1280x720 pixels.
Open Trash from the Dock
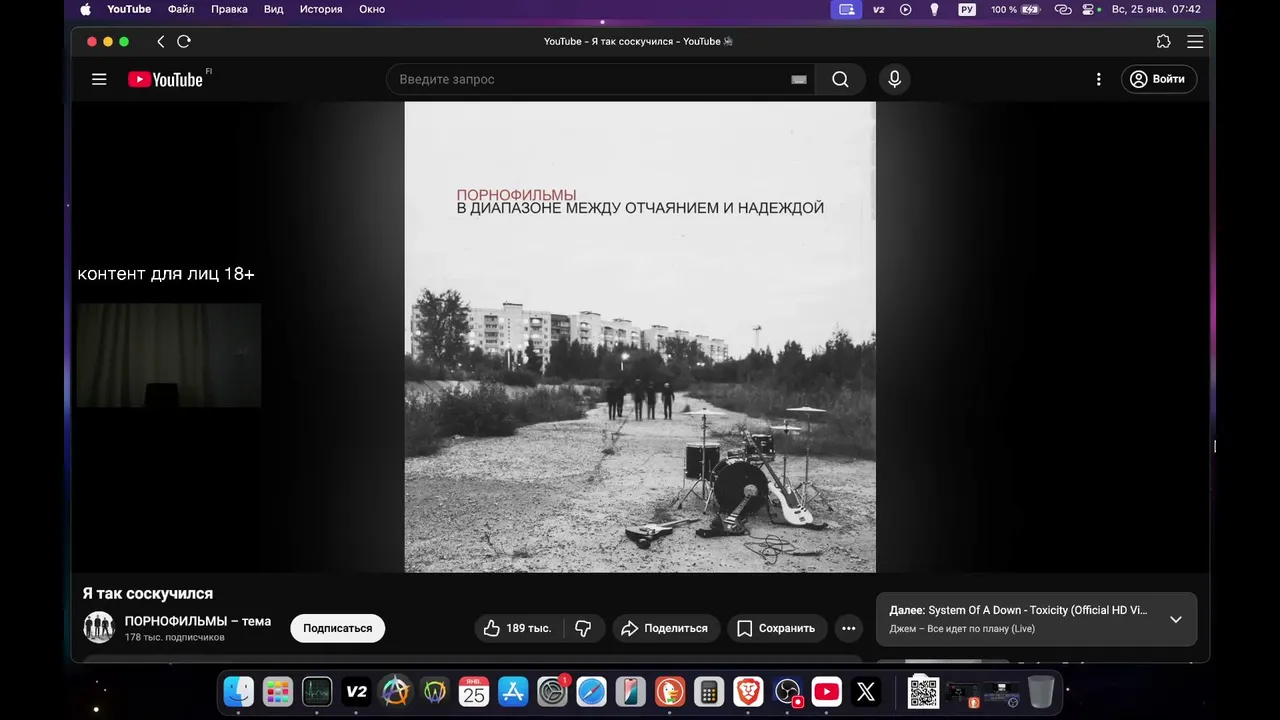(1041, 691)
